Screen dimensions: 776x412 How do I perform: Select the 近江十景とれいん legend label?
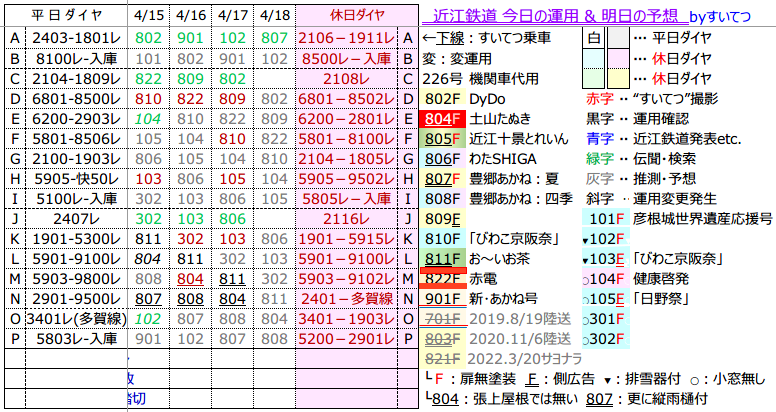(518, 139)
